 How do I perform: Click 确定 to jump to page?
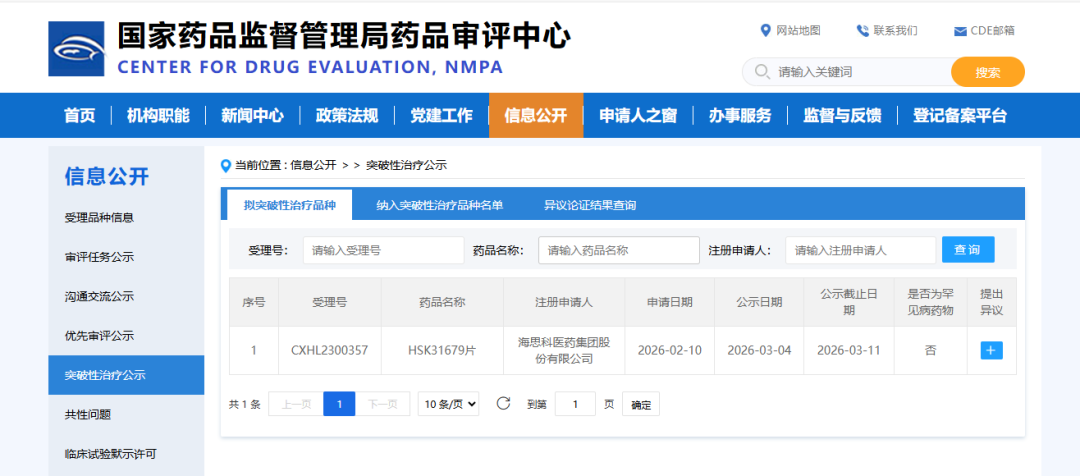pos(640,405)
